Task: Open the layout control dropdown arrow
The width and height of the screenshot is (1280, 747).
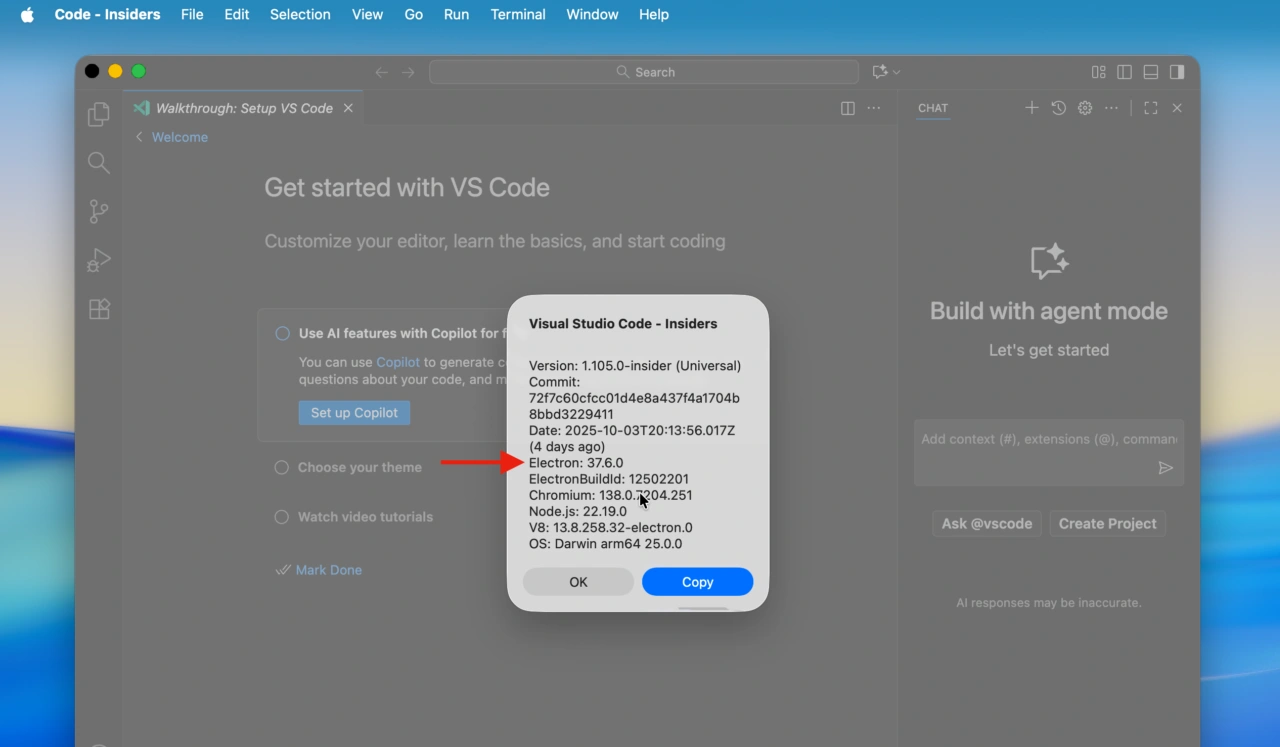Action: [895, 71]
